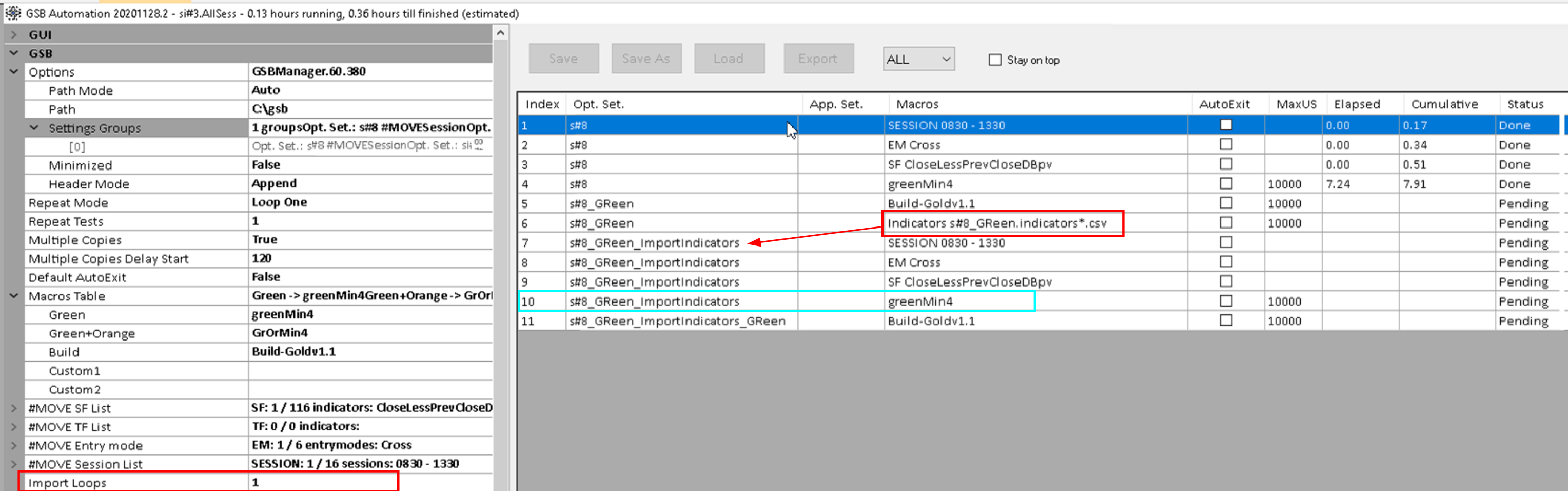
Task: Collapse the Options tree node
Action: 13,72
